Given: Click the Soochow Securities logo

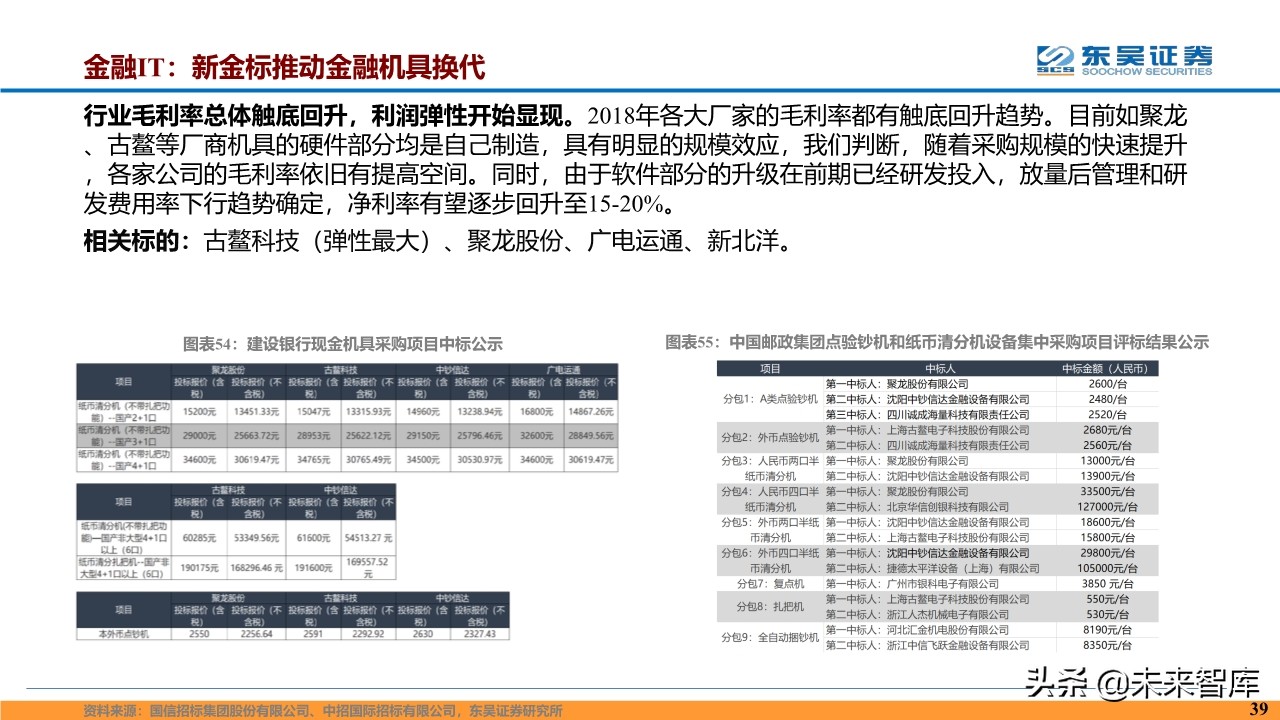Looking at the screenshot, I should tap(1124, 60).
